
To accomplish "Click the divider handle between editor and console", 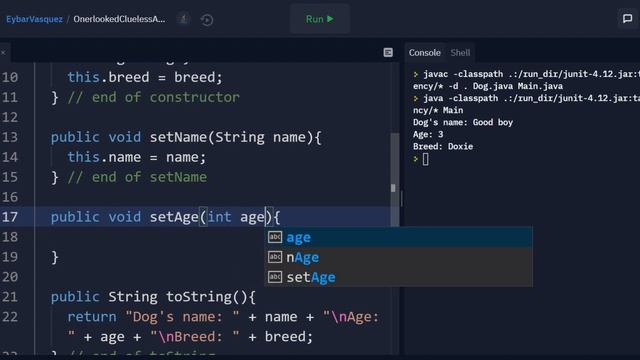I will [x=402, y=199].
